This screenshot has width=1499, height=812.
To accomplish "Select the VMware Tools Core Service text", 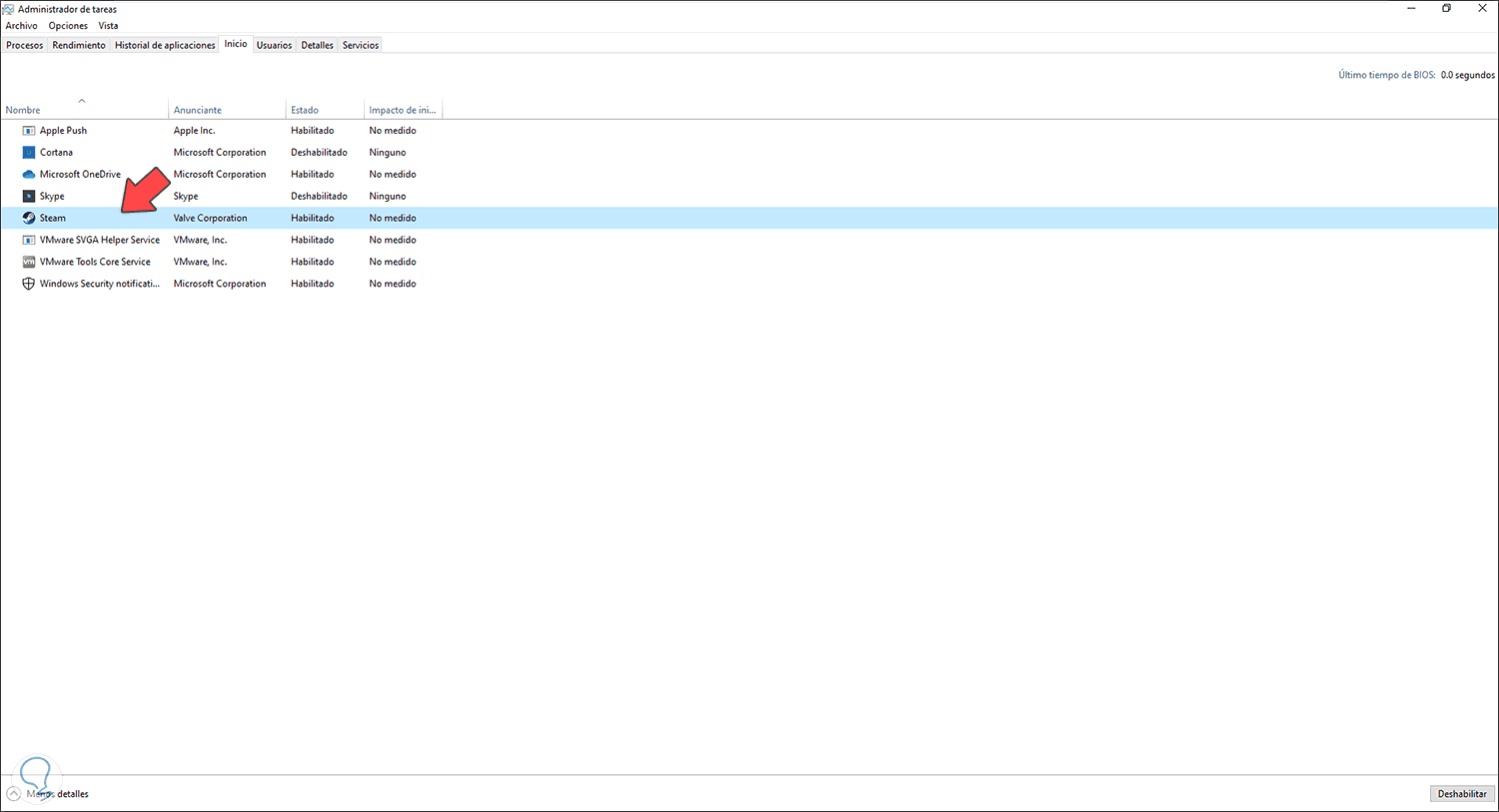I will [95, 262].
